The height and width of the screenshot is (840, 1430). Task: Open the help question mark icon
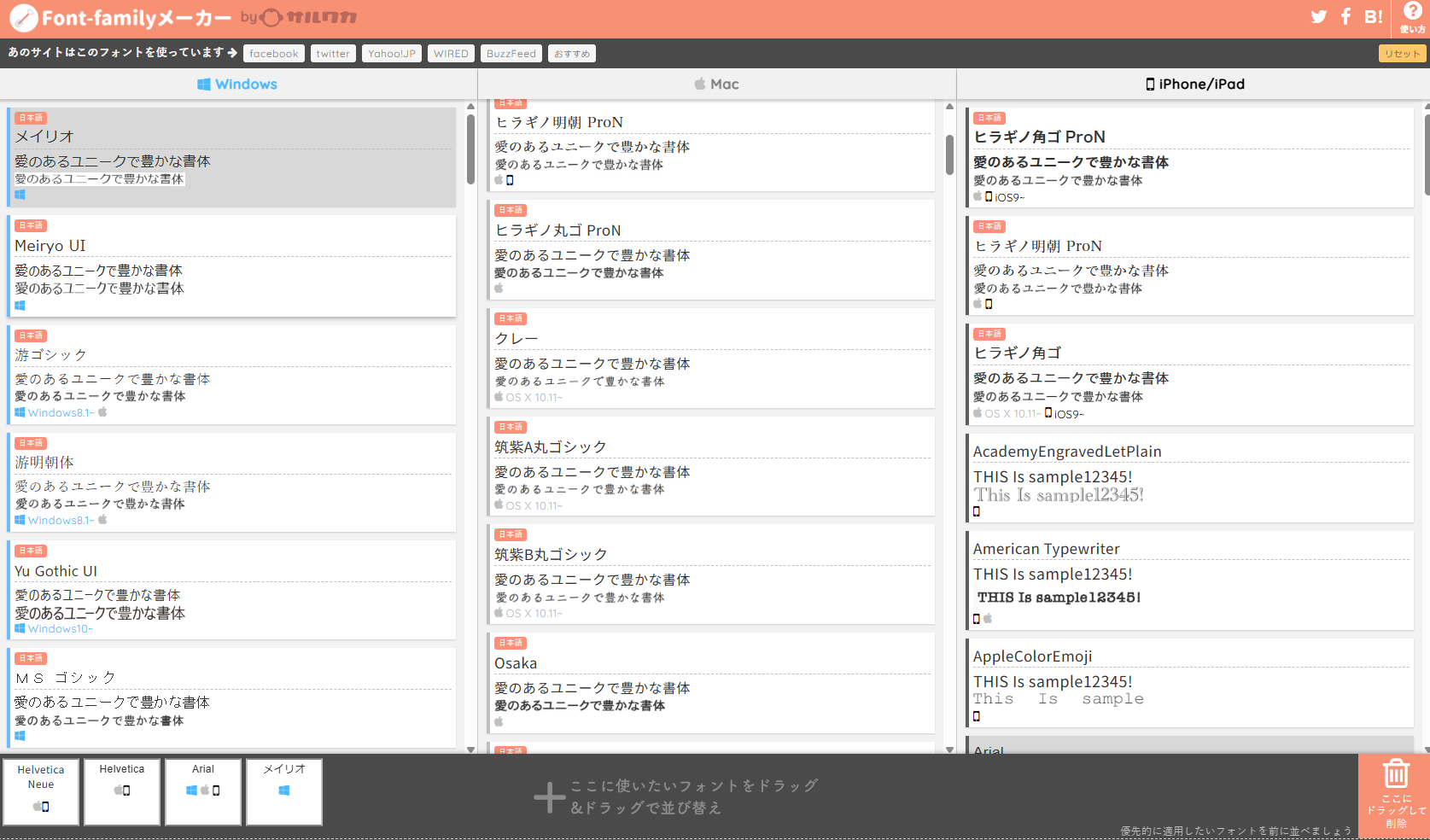[x=1412, y=13]
